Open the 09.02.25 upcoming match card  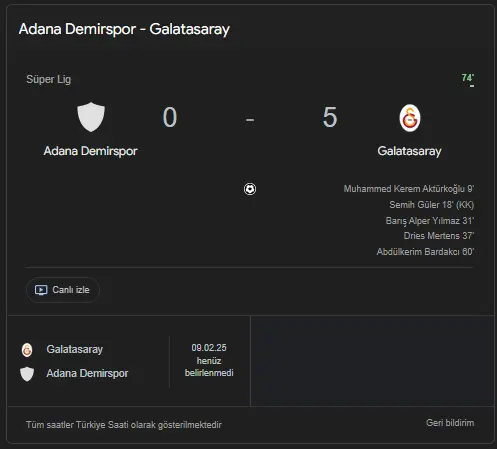pos(129,361)
